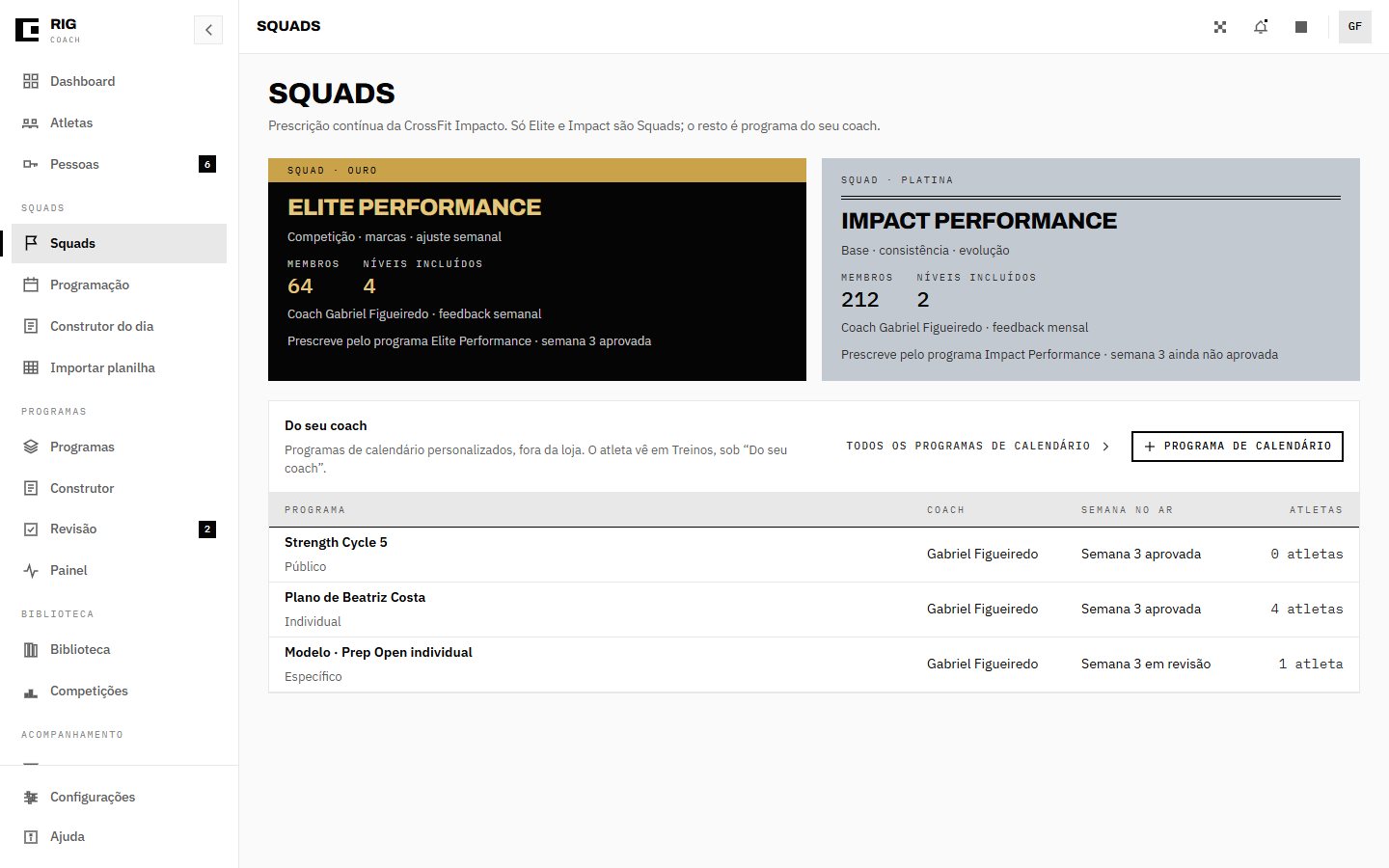Open Todos os programas de calendário link
The image size is (1389, 868).
[x=978, y=446]
